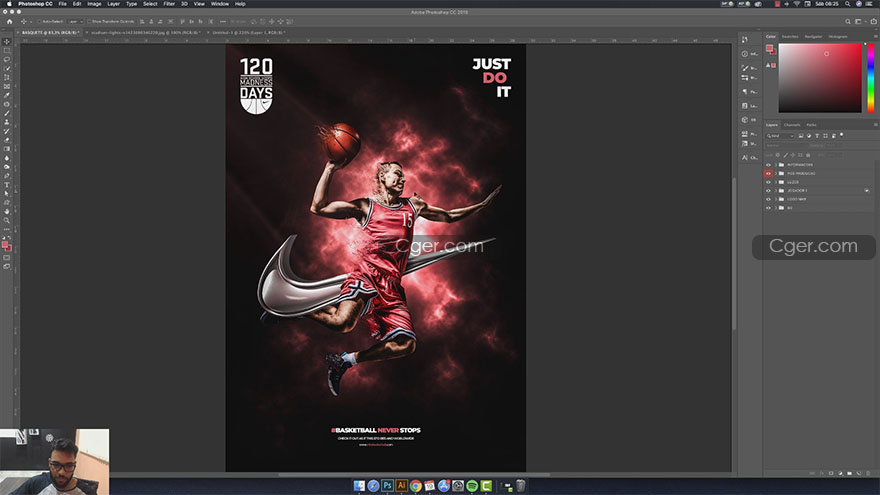The image size is (880, 495).
Task: Open the File menu
Action: (62, 3)
